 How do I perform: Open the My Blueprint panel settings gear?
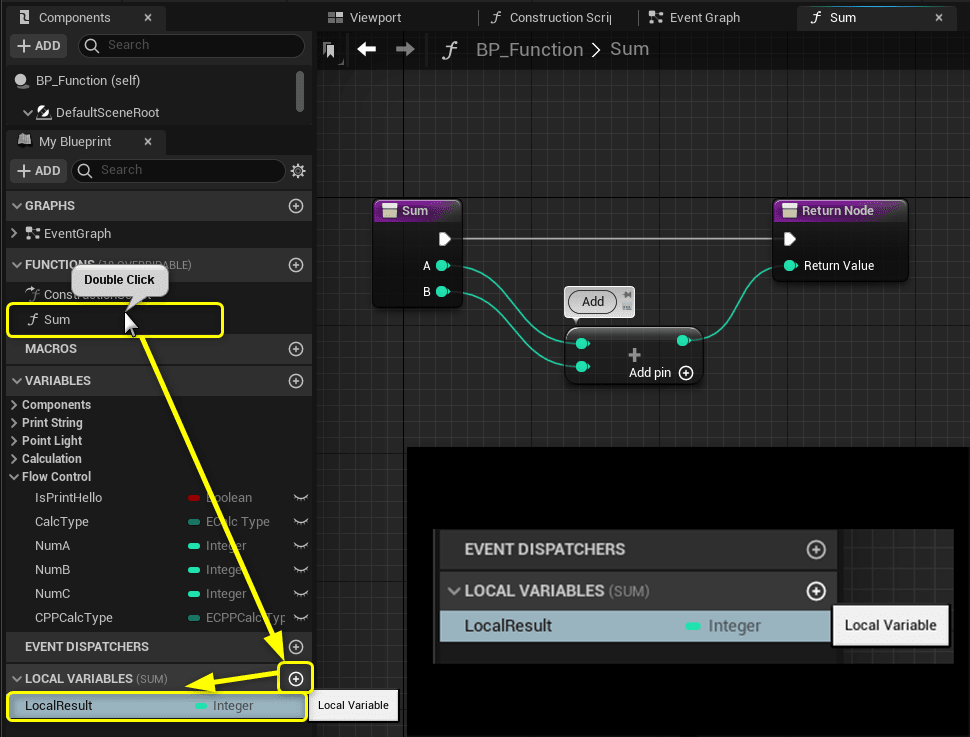pos(297,170)
